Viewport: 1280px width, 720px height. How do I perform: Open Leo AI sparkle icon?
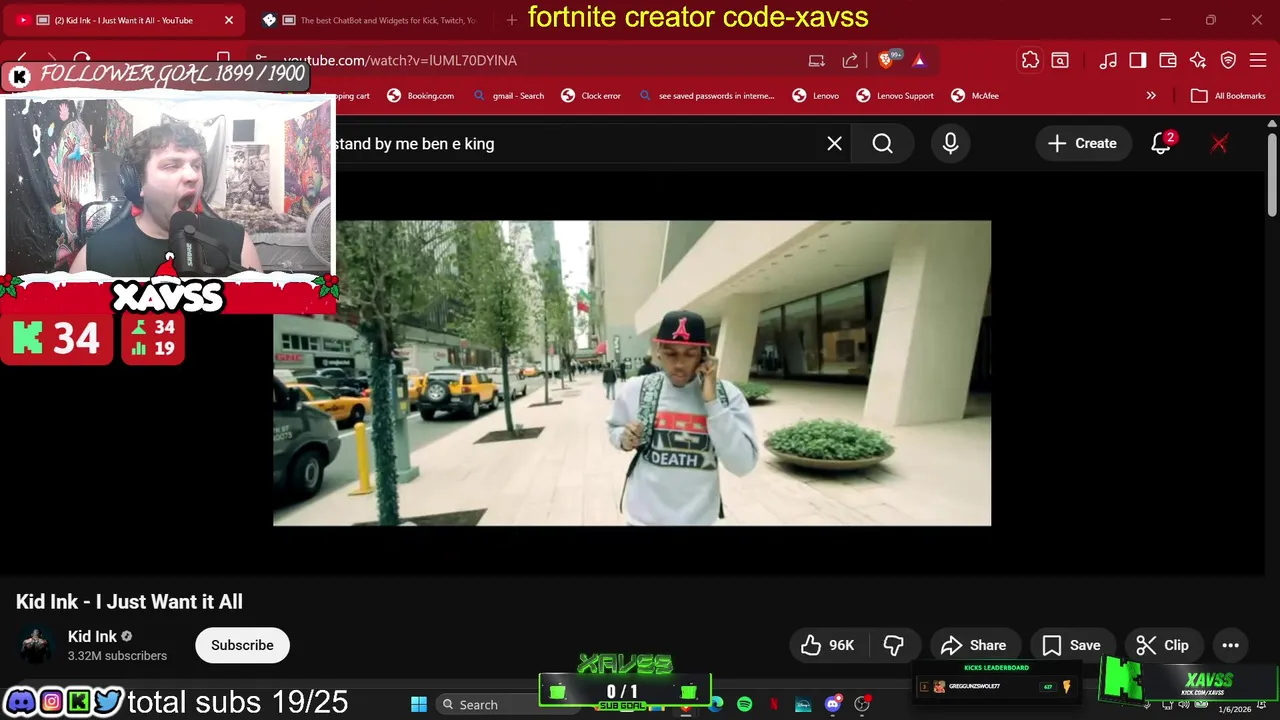coord(1198,61)
